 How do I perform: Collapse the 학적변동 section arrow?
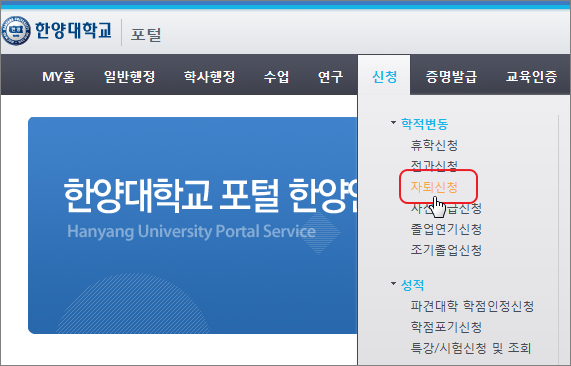pos(393,123)
